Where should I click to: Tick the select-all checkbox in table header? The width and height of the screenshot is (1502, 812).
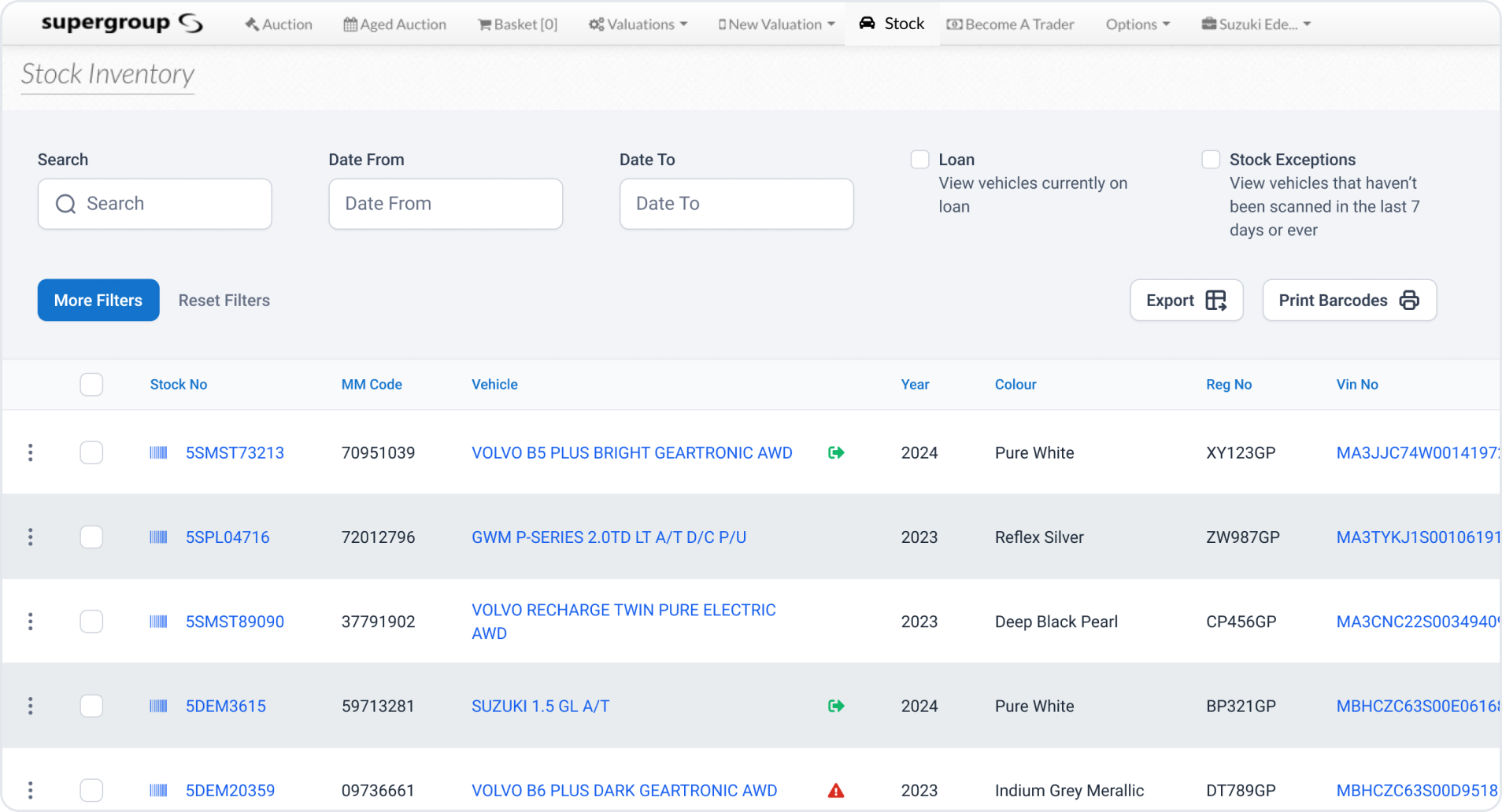[91, 385]
